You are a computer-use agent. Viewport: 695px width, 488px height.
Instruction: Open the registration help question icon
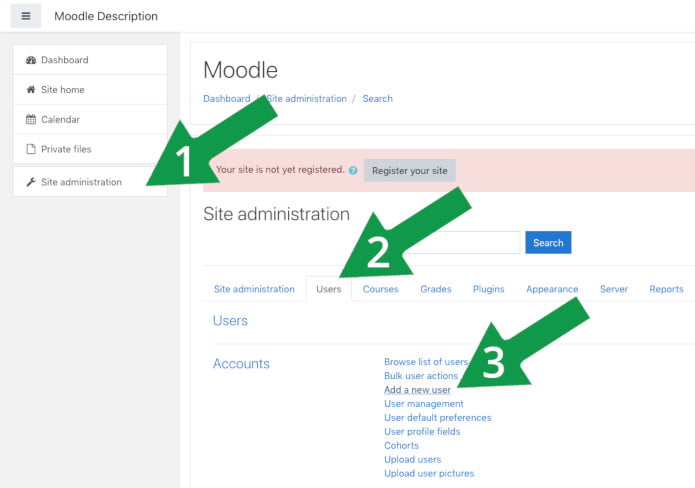tap(353, 170)
